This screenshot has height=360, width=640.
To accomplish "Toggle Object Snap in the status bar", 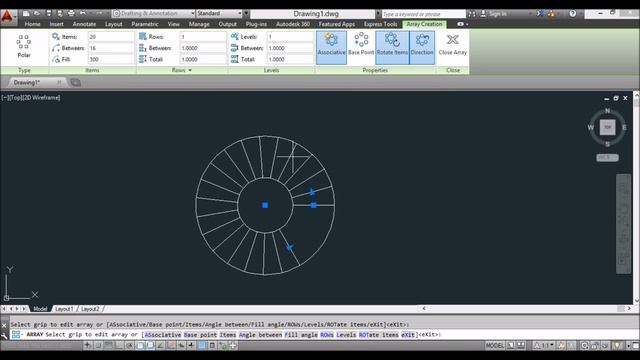I will tap(140, 345).
